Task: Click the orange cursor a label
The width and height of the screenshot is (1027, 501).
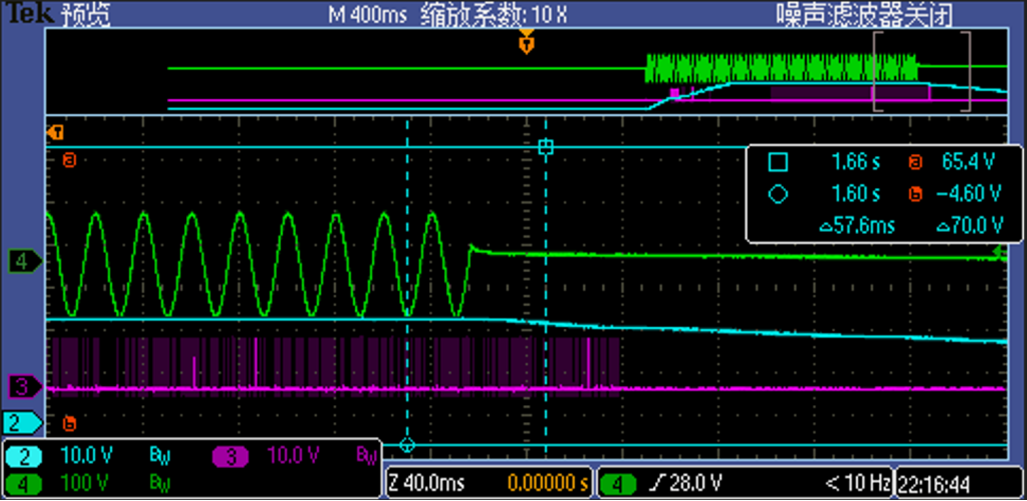Action: coord(69,159)
